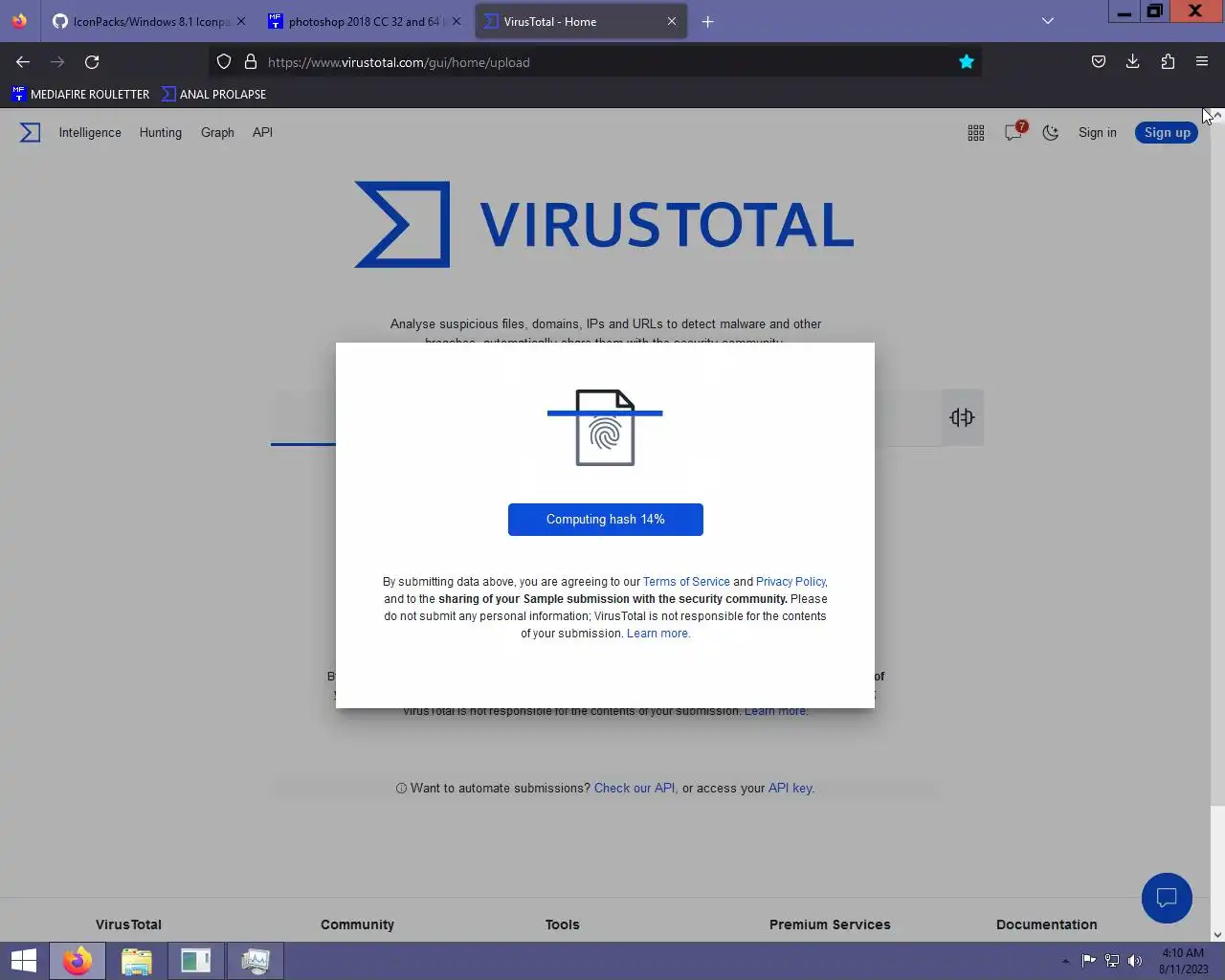Screen dimensions: 1225x980
Task: Toggle the bookmark star icon
Action: pos(967,62)
